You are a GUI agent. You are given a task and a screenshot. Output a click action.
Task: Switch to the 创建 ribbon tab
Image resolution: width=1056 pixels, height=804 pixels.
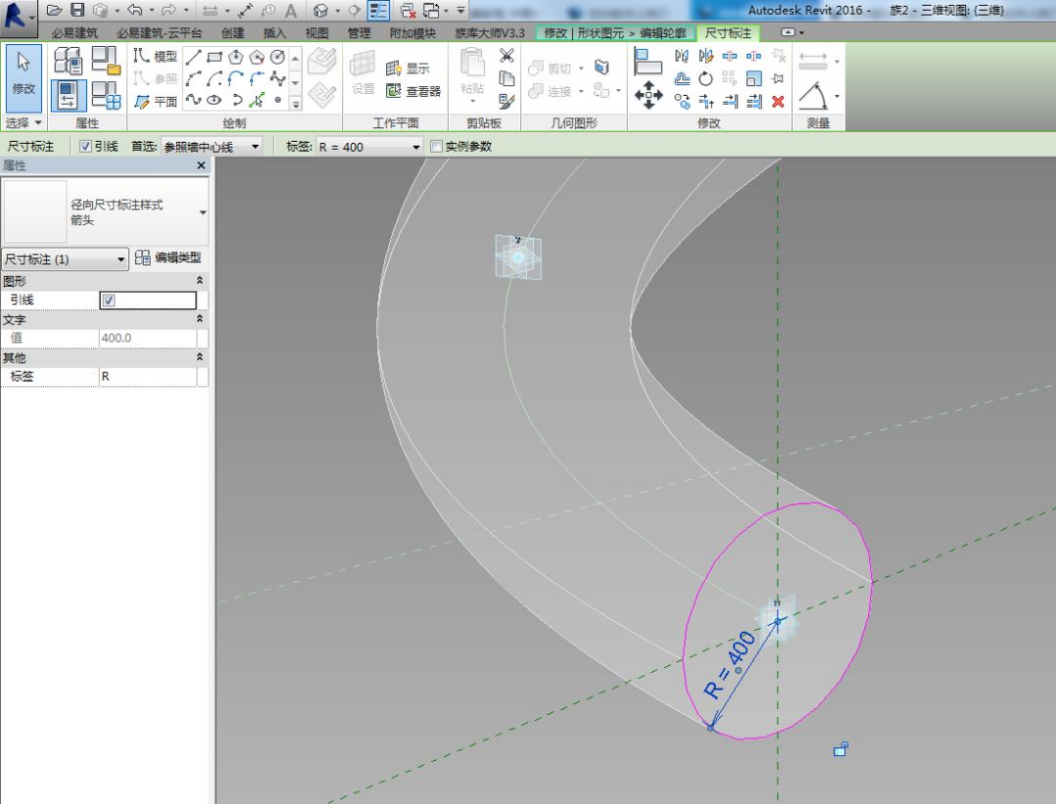[x=232, y=33]
